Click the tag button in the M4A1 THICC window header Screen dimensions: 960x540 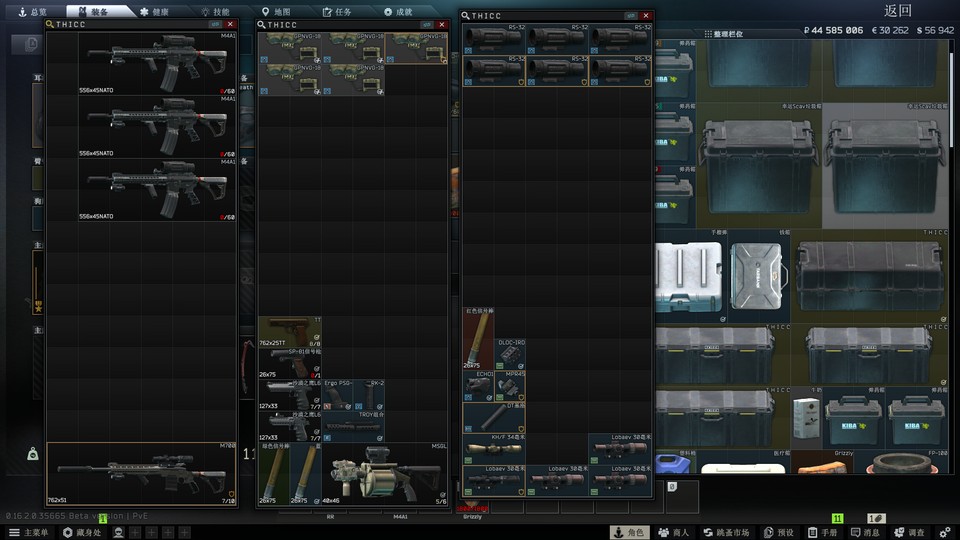(215, 24)
